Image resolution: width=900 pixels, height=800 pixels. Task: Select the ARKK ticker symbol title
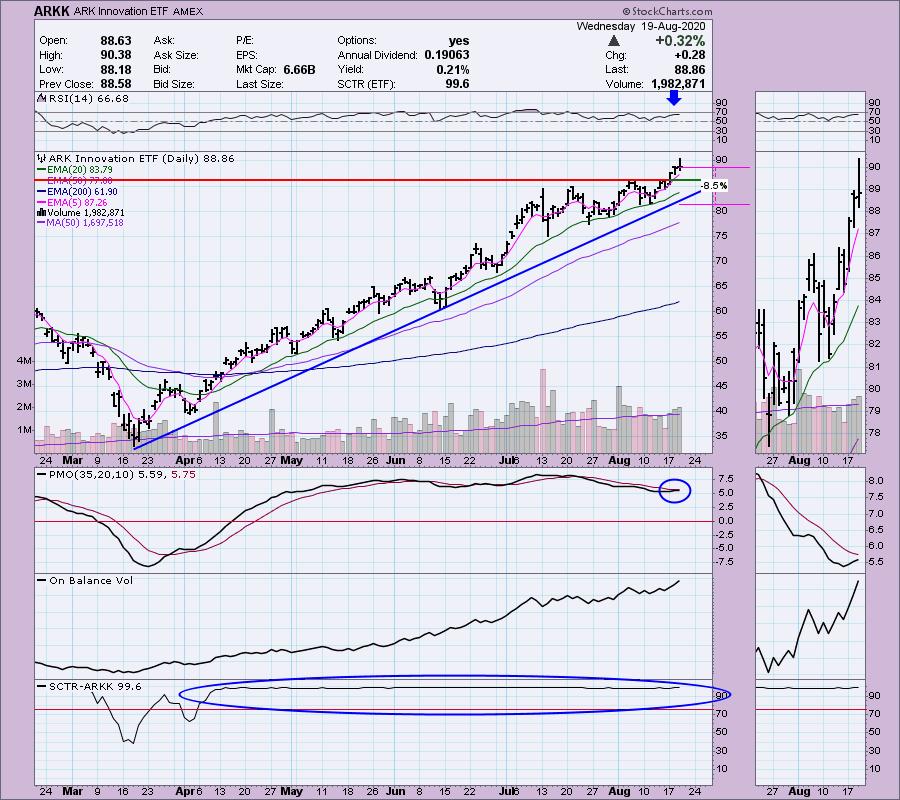[x=52, y=11]
